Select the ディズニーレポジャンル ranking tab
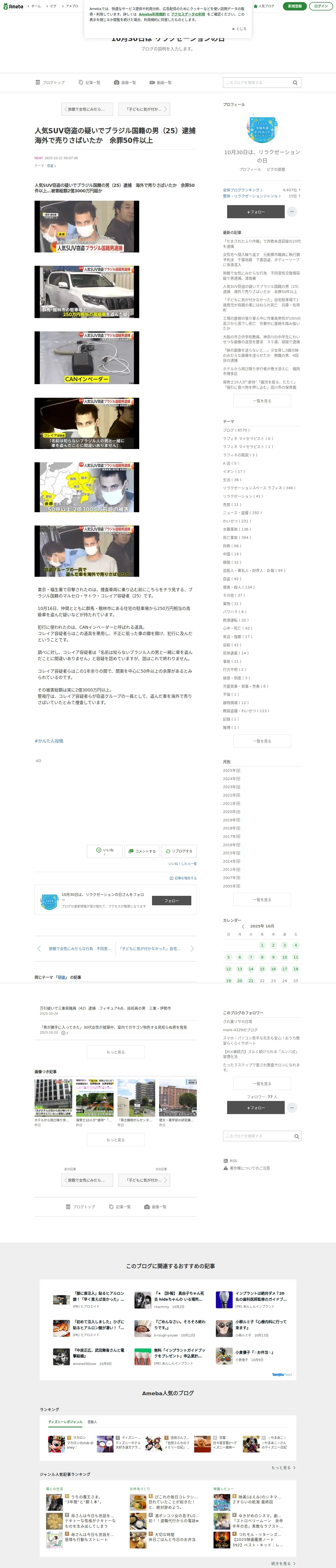Screen dimensions: 336x1568 pyautogui.click(x=65, y=1422)
